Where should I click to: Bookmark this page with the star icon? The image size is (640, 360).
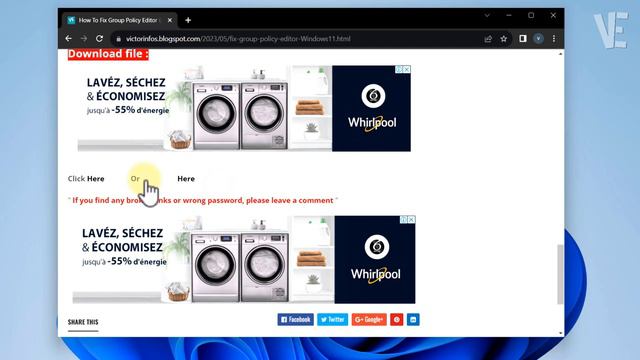point(504,39)
